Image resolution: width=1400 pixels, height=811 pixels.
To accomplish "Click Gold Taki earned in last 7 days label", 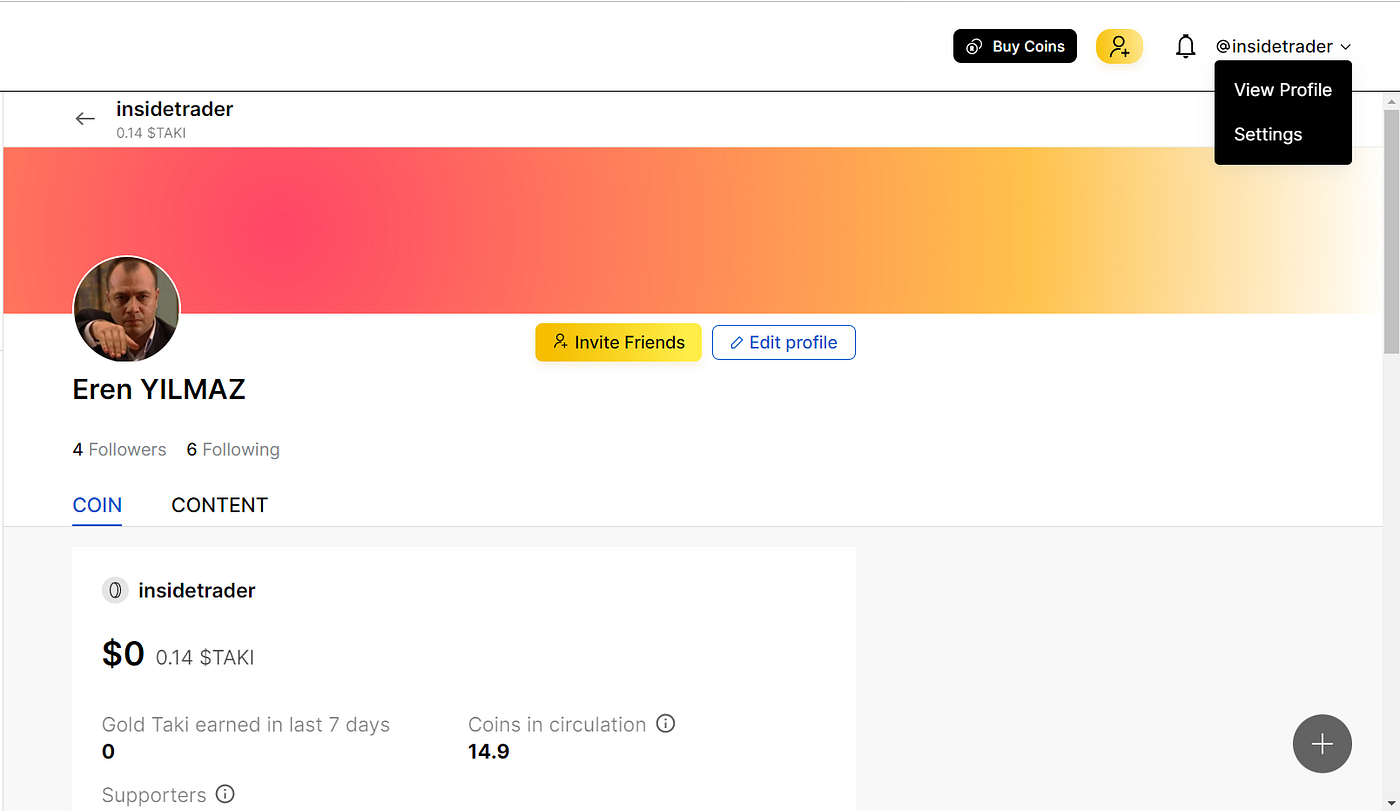I will 246,725.
